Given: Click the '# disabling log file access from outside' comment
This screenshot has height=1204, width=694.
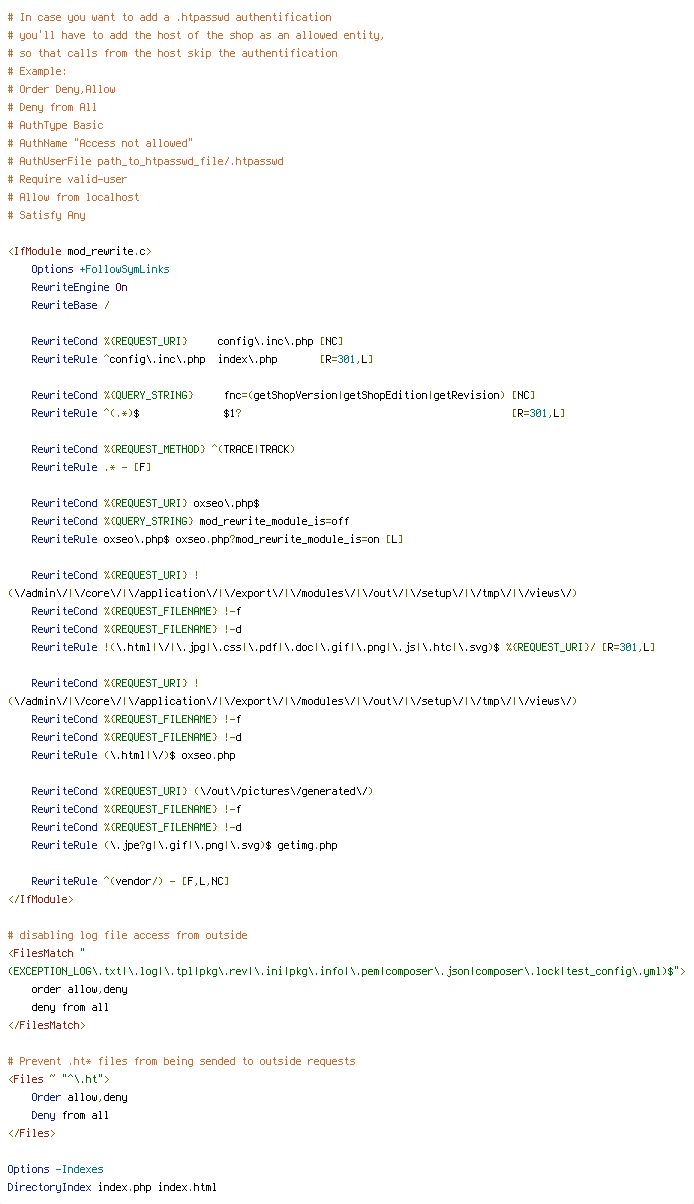Looking at the screenshot, I should pyautogui.click(x=127, y=935).
